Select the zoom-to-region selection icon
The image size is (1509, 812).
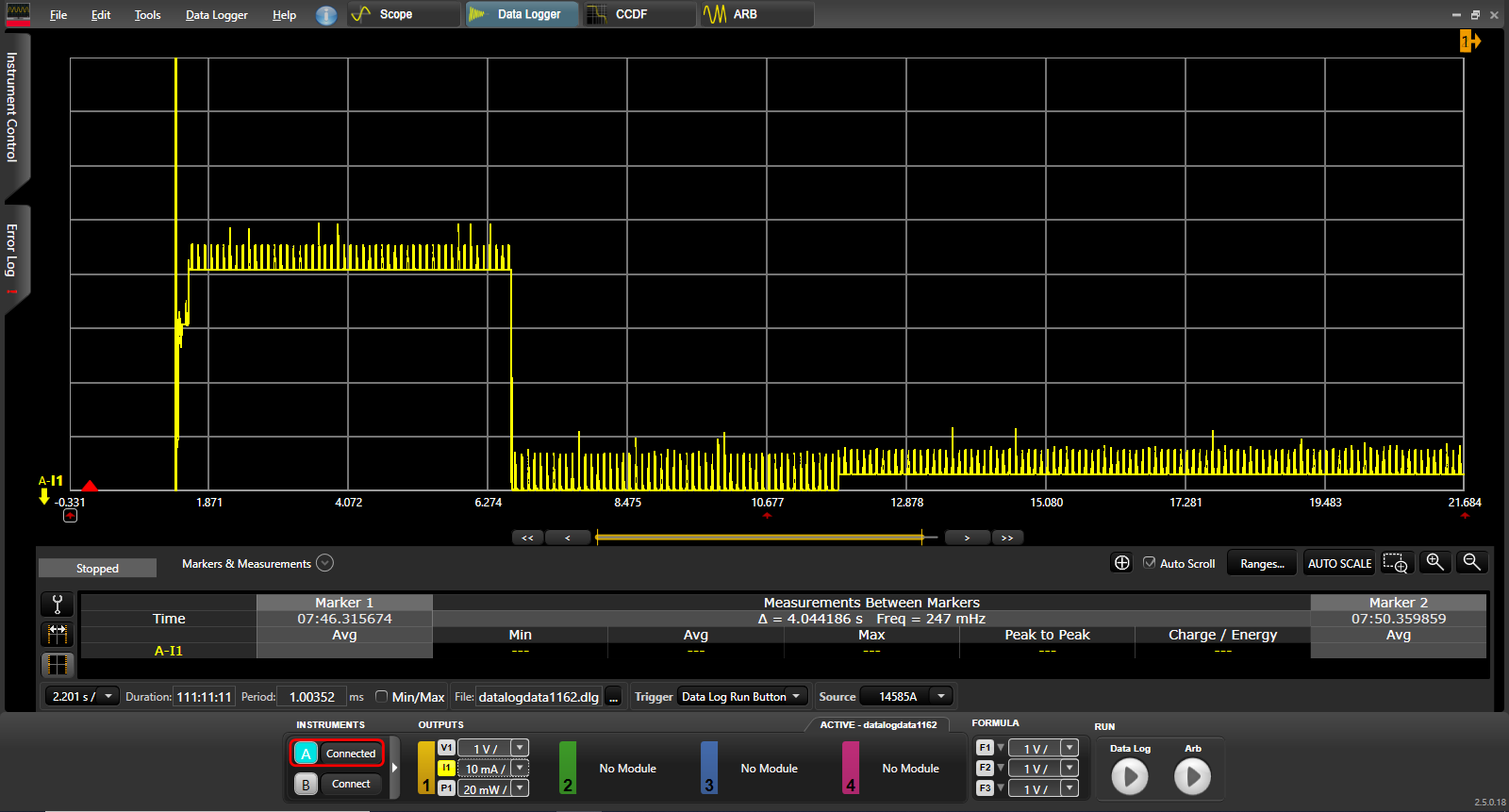click(x=1396, y=563)
